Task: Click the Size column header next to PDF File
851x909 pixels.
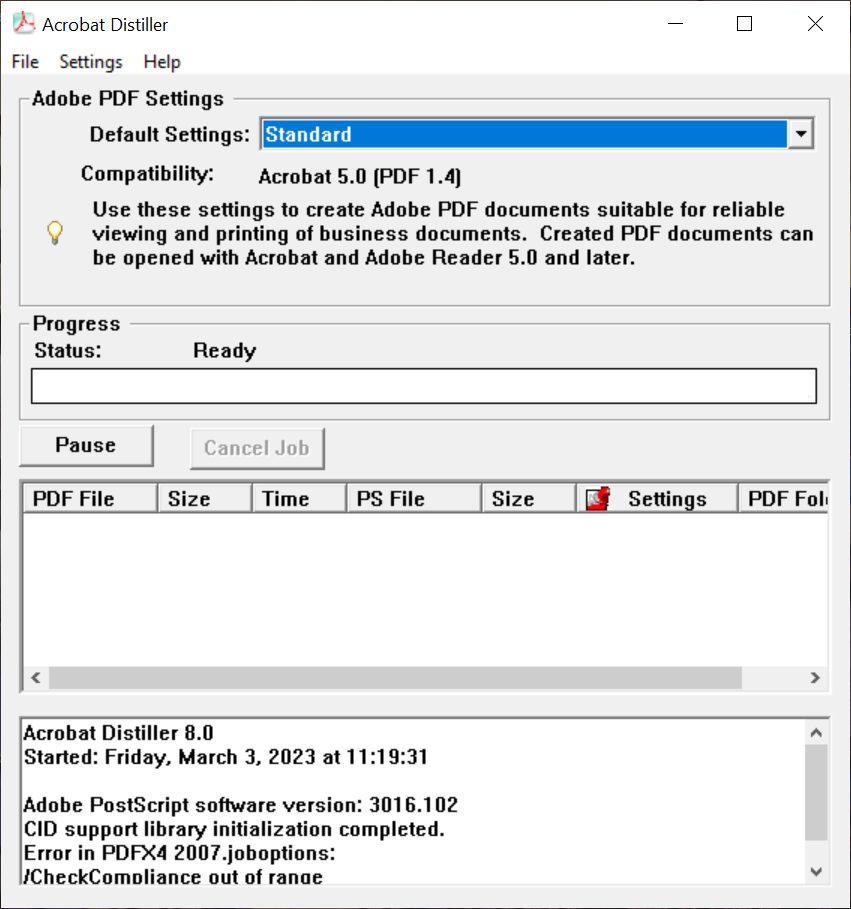Action: pyautogui.click(x=204, y=499)
